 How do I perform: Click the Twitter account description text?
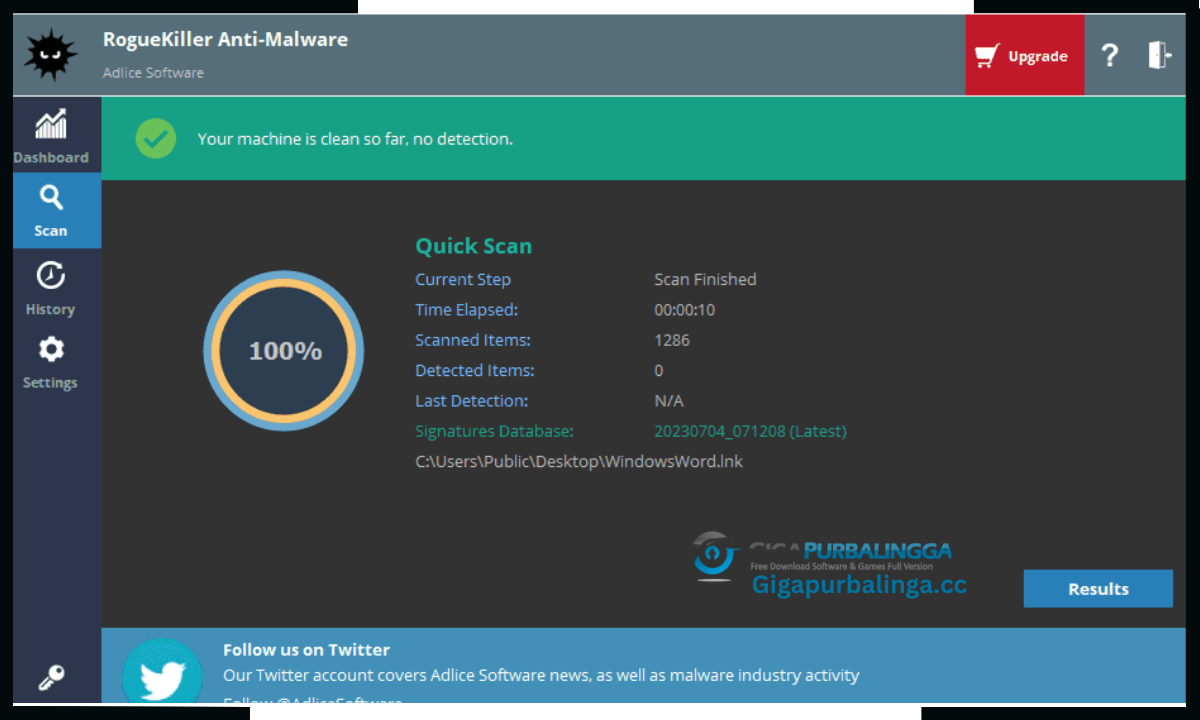click(541, 675)
